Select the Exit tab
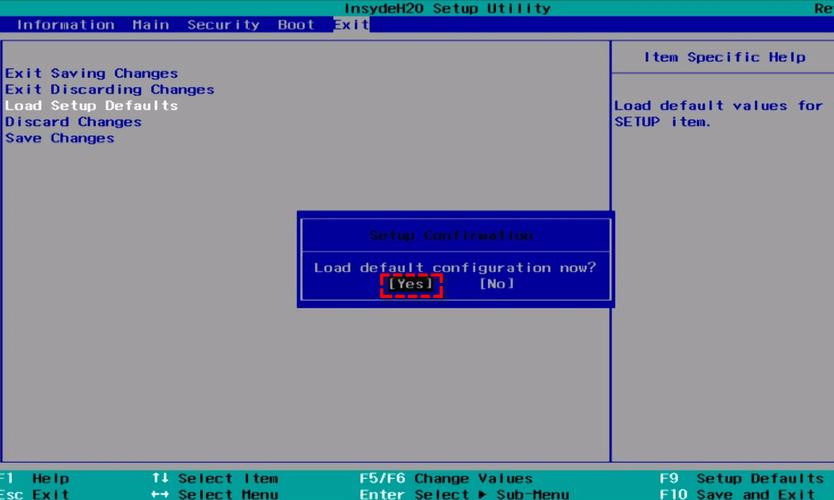 351,25
